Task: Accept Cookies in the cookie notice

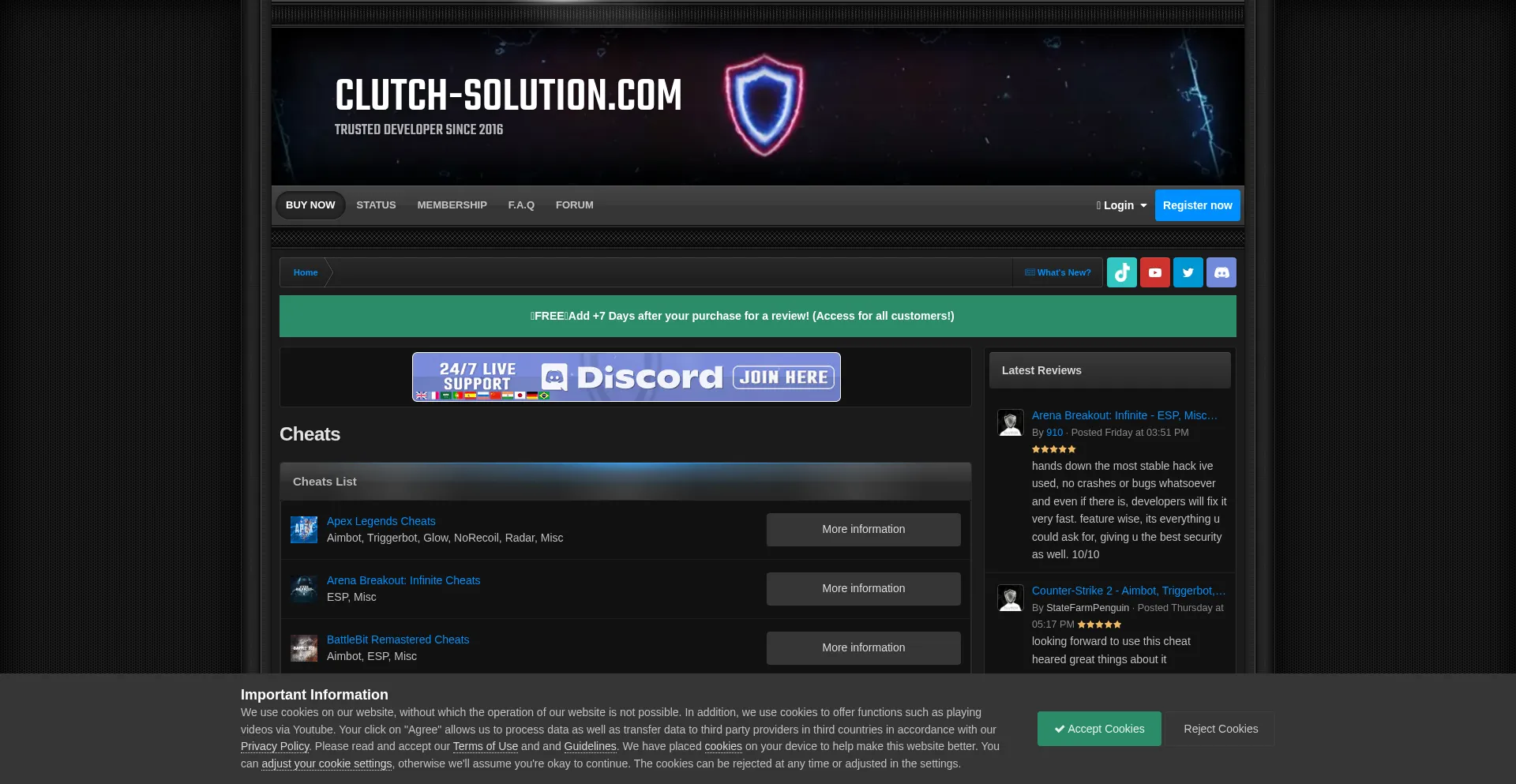Action: tap(1099, 729)
